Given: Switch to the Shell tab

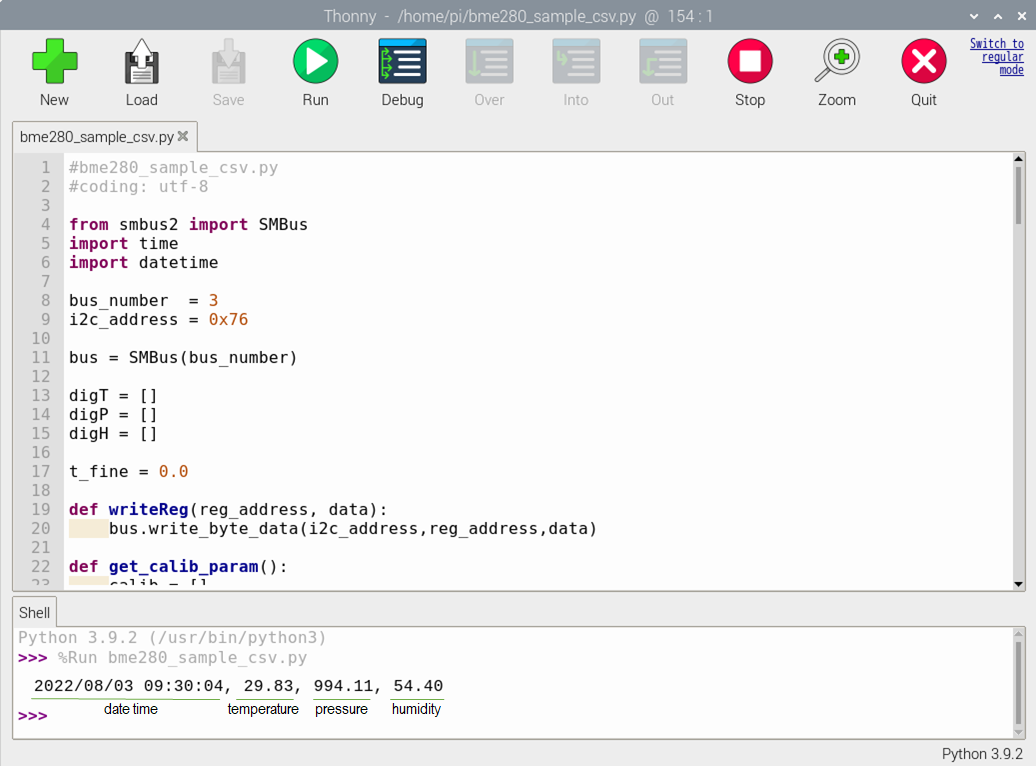Looking at the screenshot, I should [x=34, y=612].
